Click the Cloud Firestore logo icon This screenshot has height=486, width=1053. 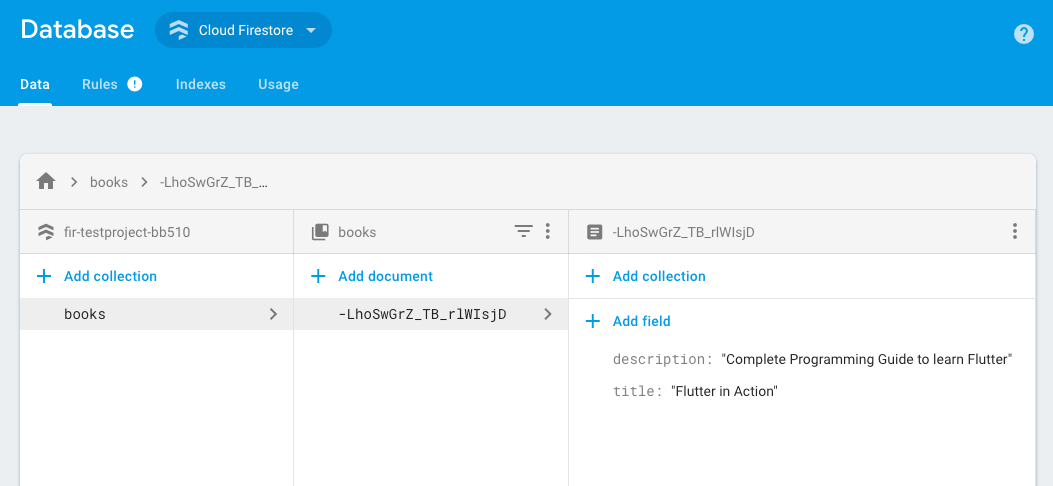[179, 30]
